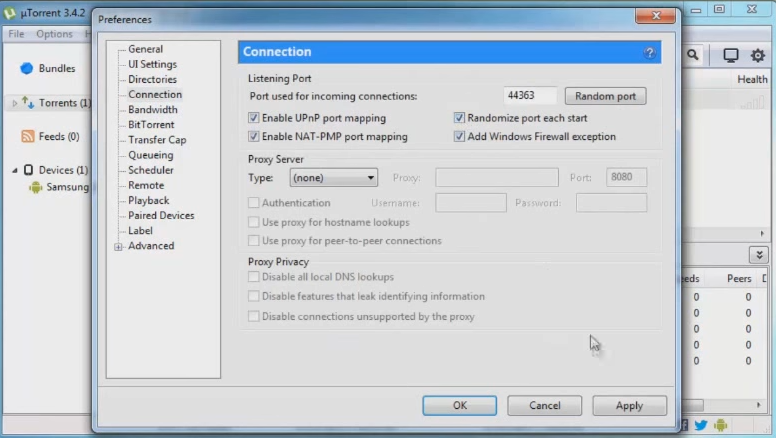The height and width of the screenshot is (438, 776).
Task: Select Queueing in preferences tree
Action: click(150, 155)
